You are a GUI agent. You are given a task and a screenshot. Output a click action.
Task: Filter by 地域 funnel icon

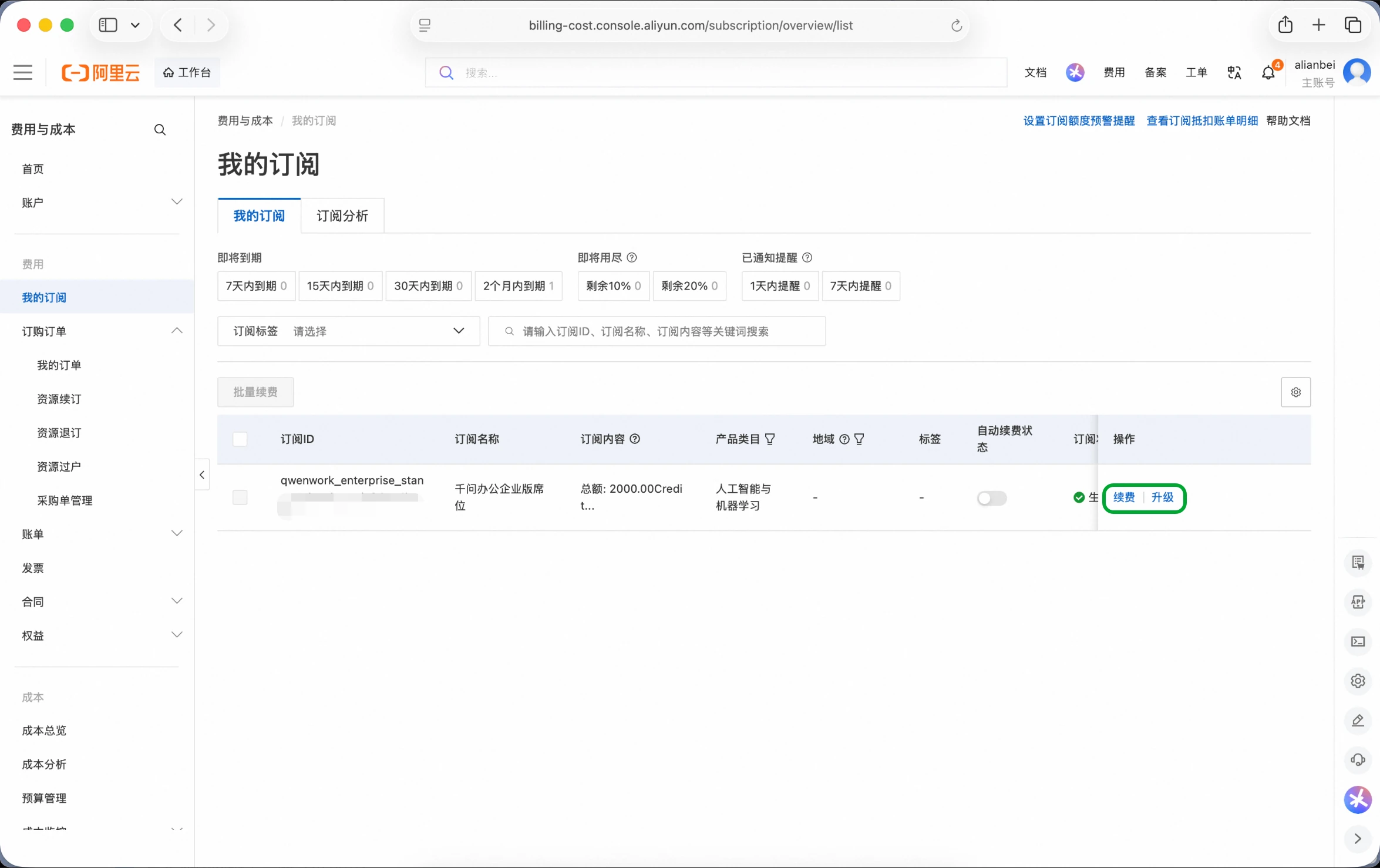[x=859, y=439]
